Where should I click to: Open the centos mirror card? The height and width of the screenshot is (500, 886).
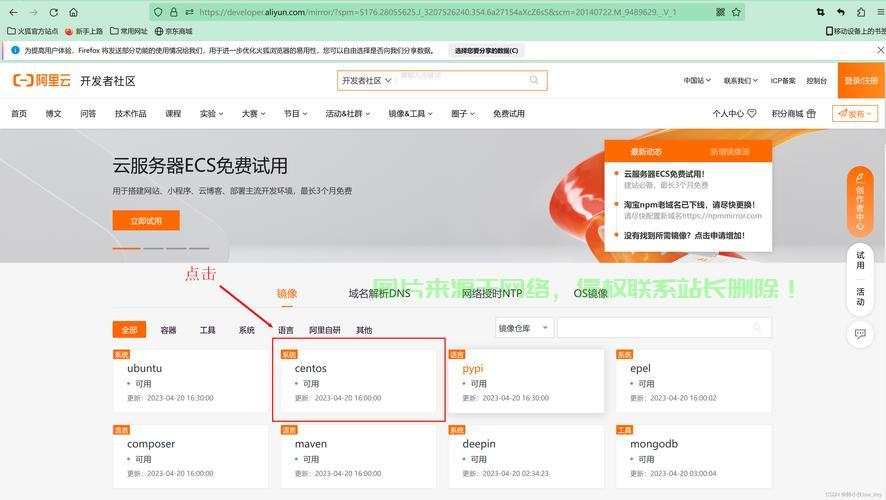pos(358,380)
